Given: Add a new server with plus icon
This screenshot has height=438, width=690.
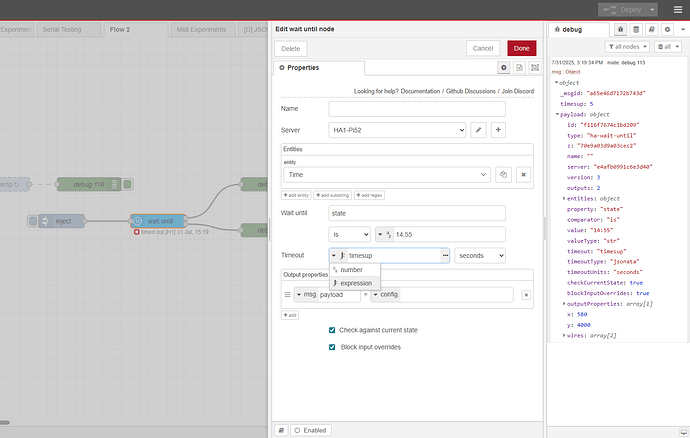Looking at the screenshot, I should (497, 130).
